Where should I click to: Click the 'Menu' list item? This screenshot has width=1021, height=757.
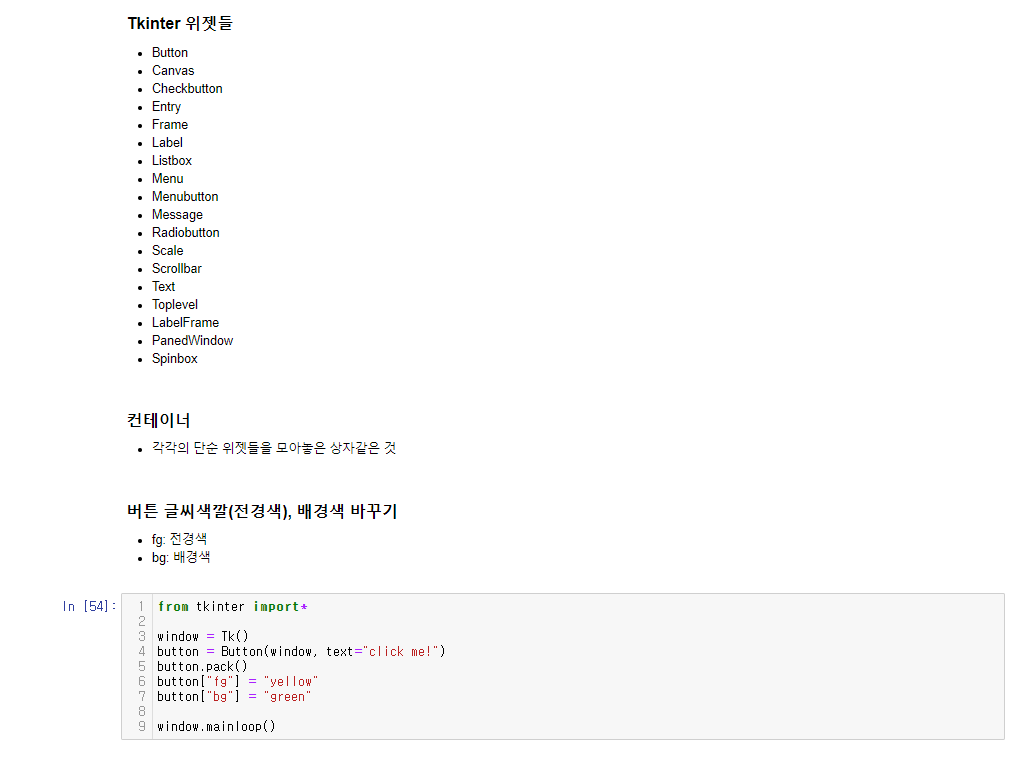pyautogui.click(x=167, y=178)
